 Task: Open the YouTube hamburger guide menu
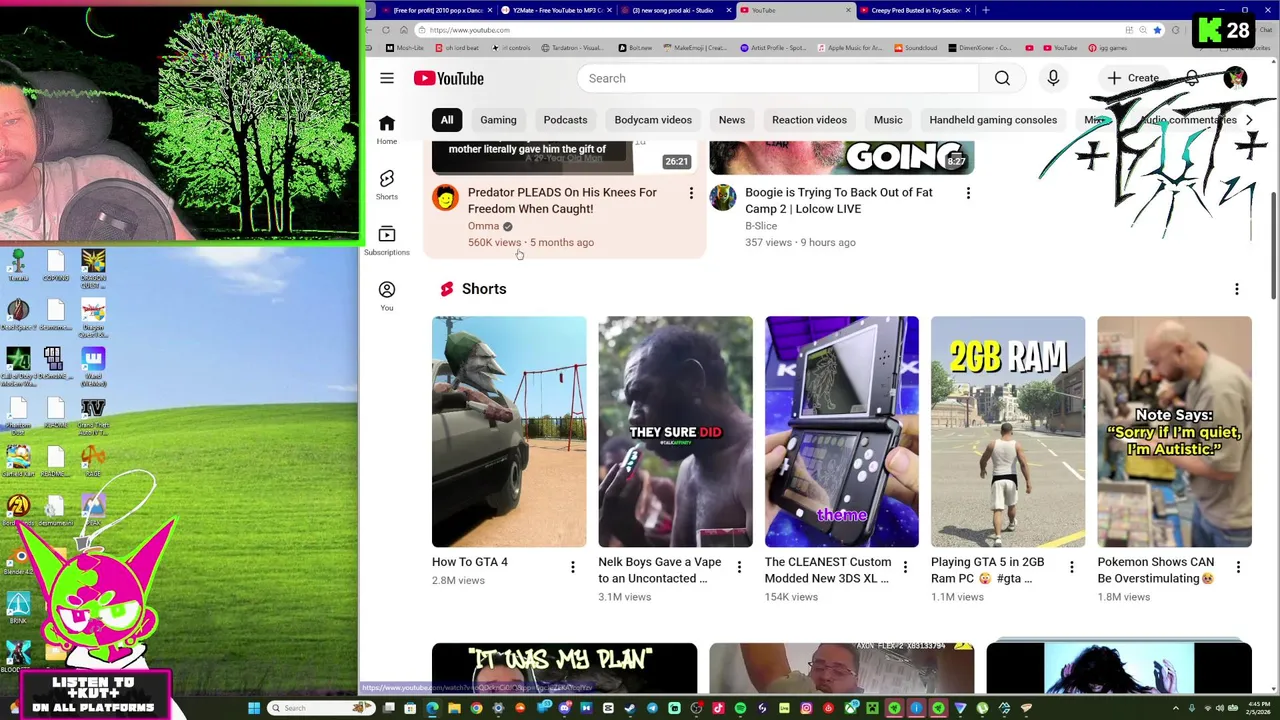tap(387, 78)
